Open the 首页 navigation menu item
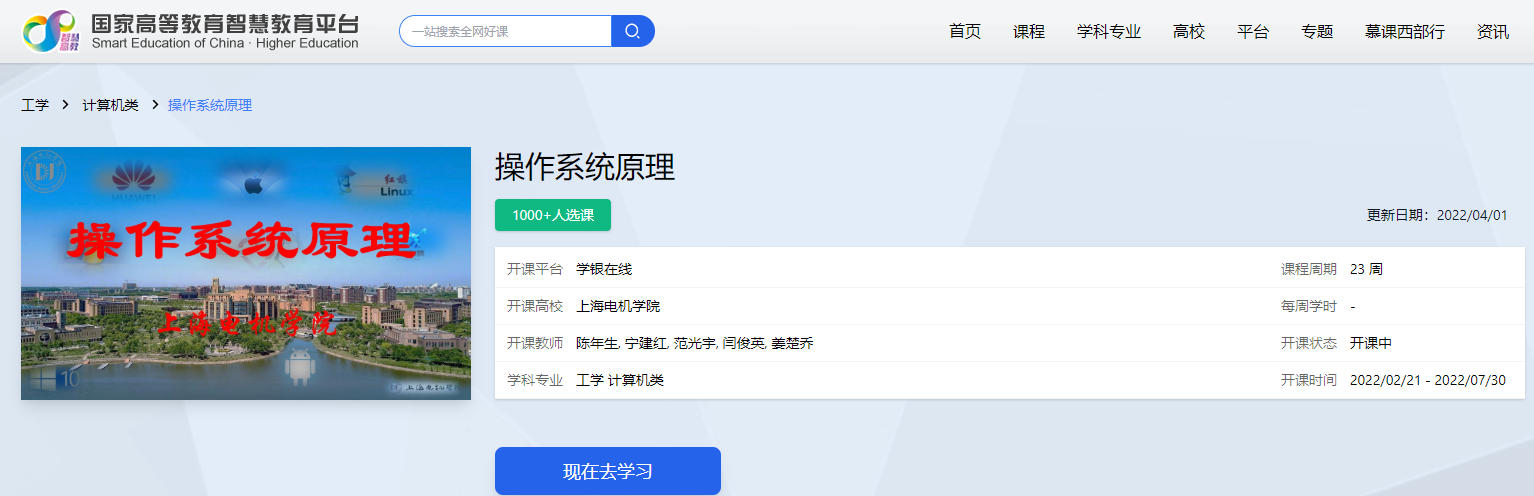The image size is (1534, 496). point(965,32)
